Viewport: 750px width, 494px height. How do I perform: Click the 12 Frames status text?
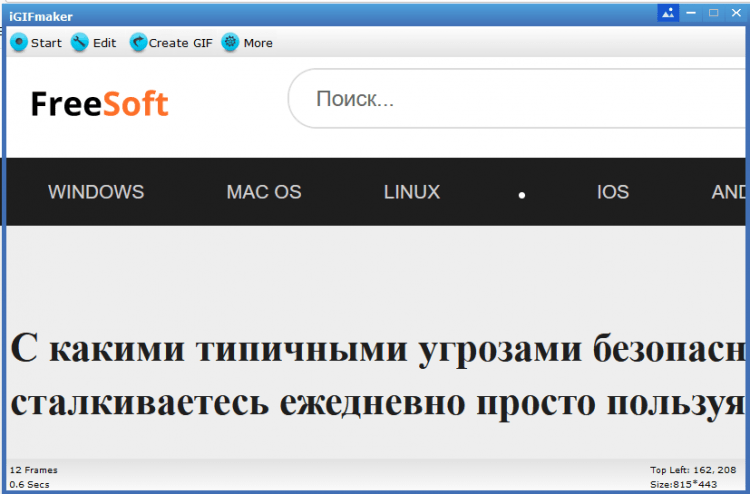(x=34, y=469)
